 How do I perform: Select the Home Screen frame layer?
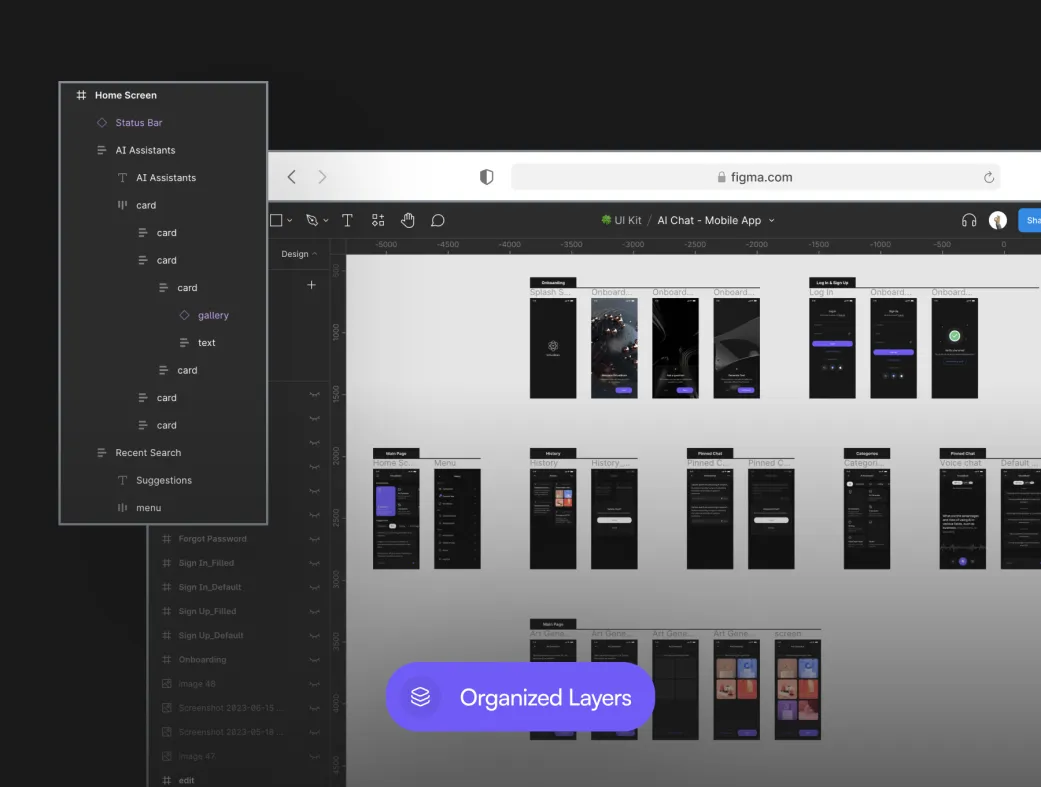pos(125,95)
